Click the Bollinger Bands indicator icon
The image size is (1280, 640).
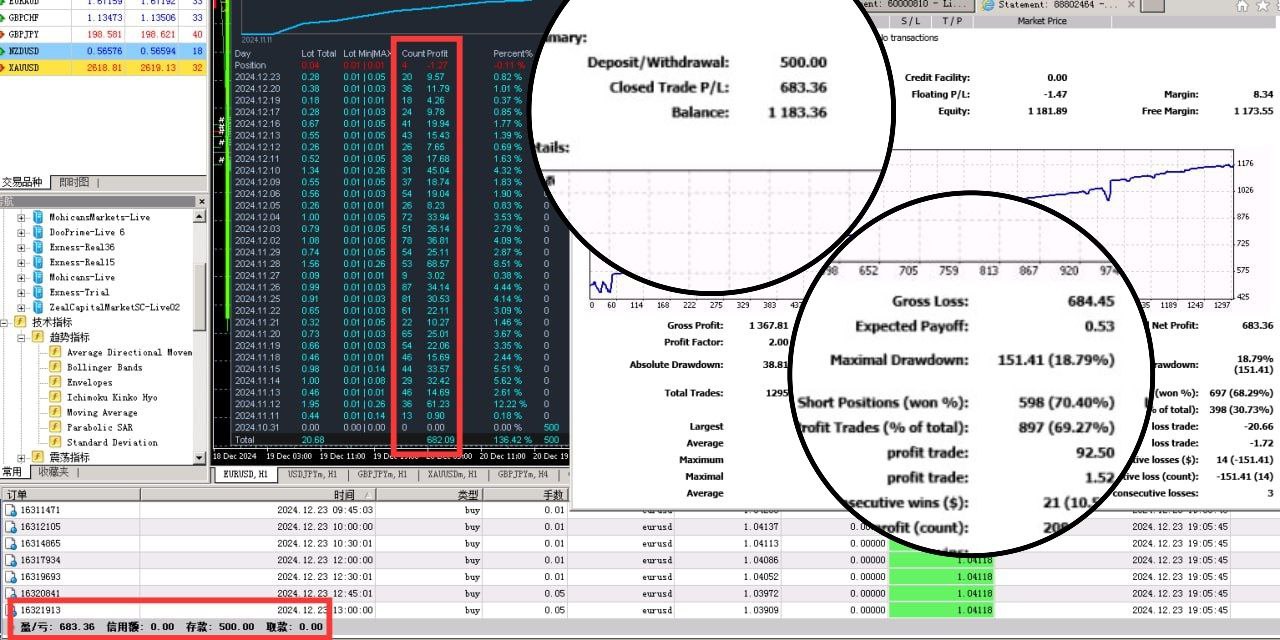[55, 367]
